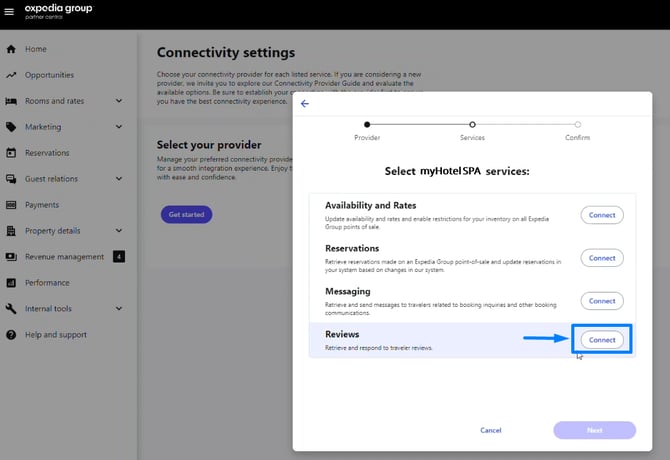Expand the Rooms and rates chevron
The width and height of the screenshot is (670, 460).
(119, 101)
